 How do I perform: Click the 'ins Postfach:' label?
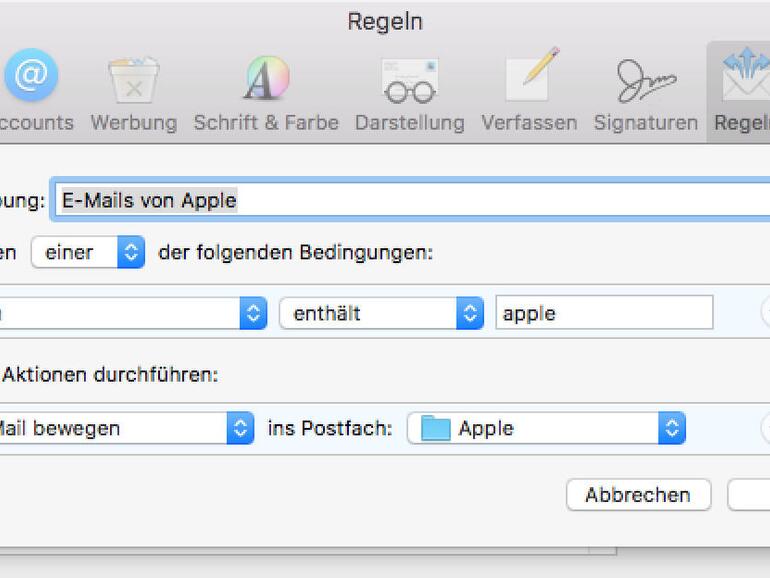coord(330,428)
